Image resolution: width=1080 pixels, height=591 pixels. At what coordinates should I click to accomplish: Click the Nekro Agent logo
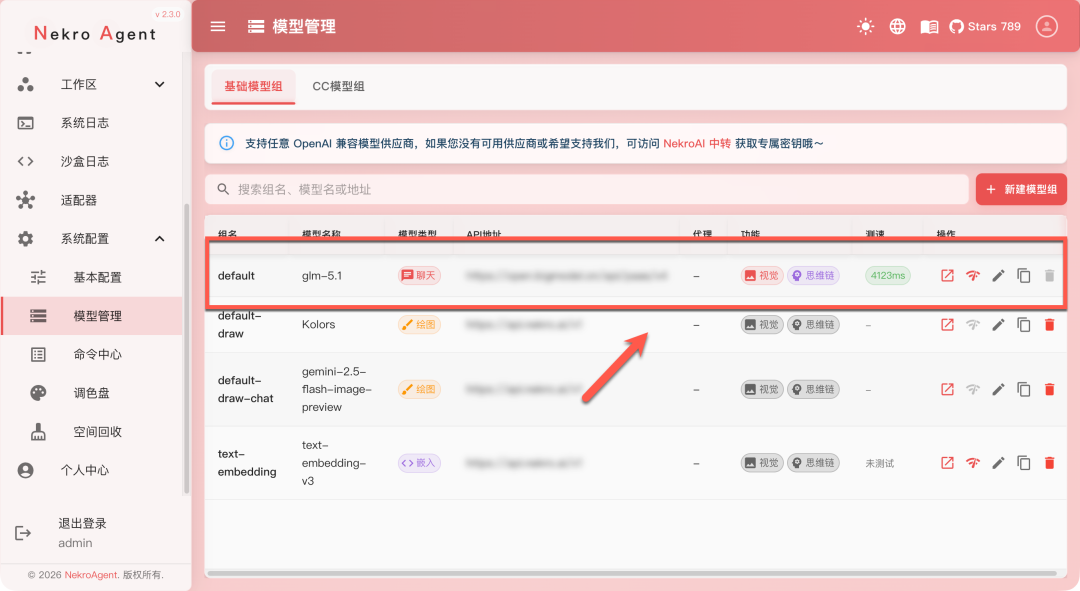[x=95, y=33]
